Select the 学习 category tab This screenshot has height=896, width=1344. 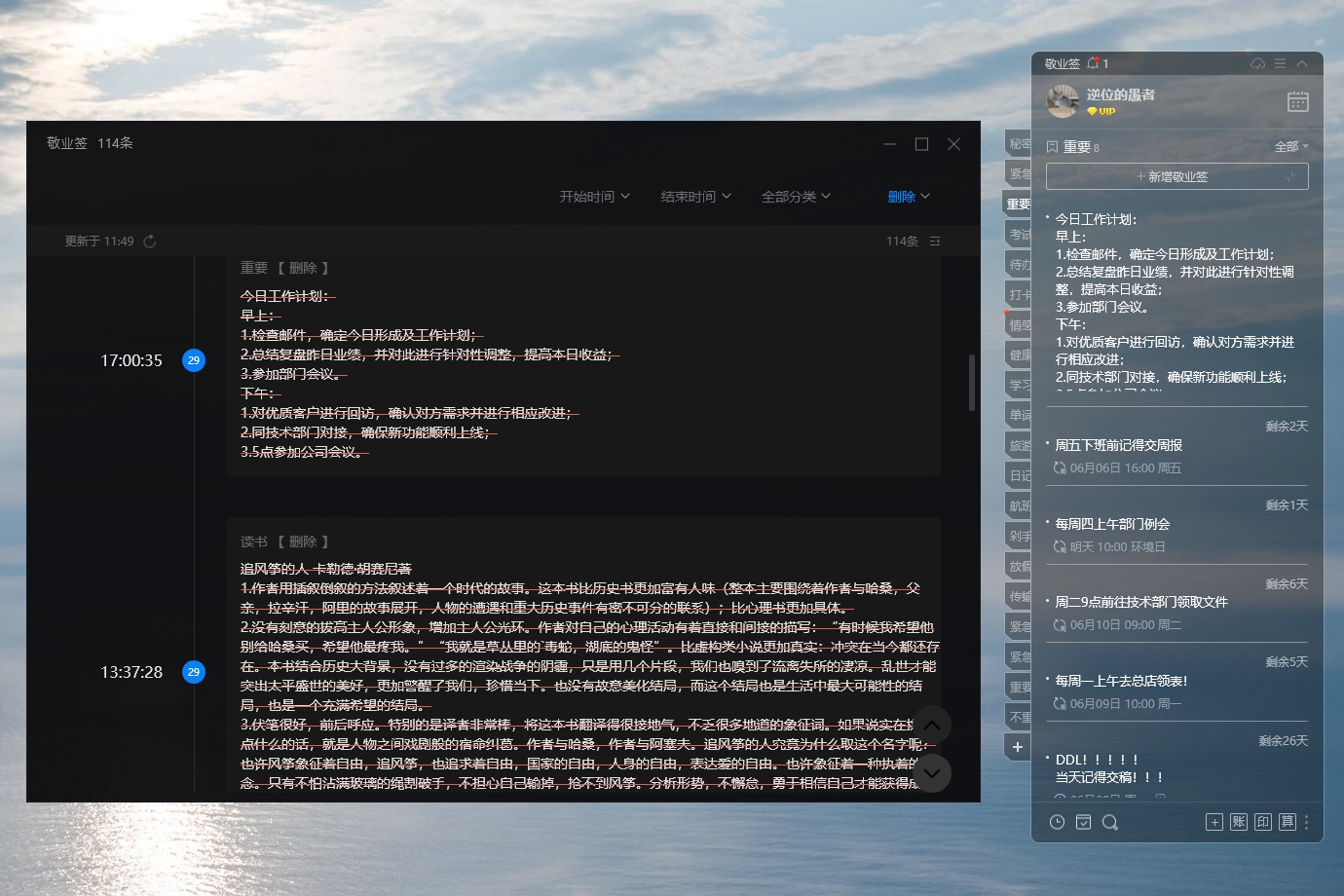coord(1019,385)
